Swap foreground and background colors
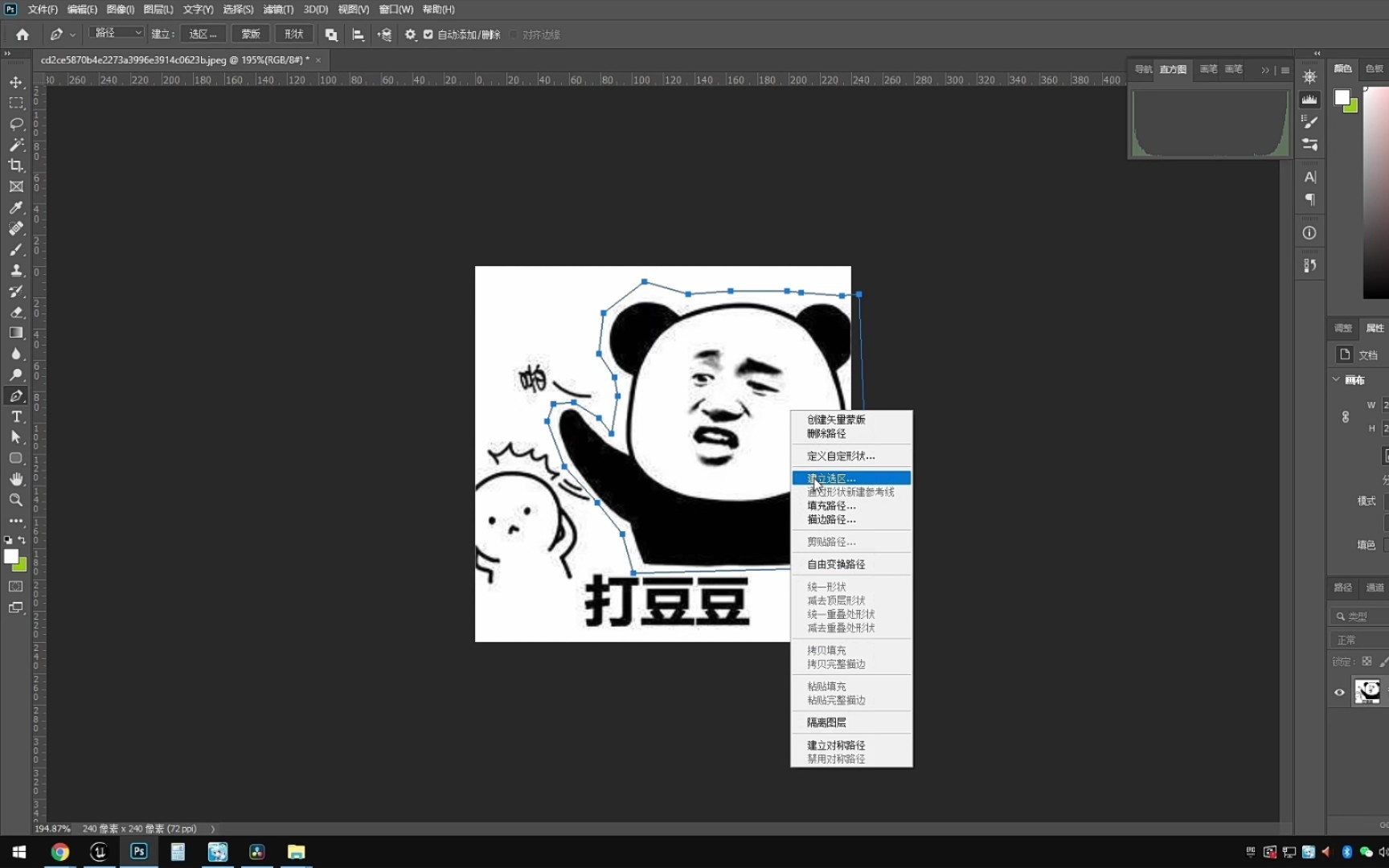The height and width of the screenshot is (868, 1389). pyautogui.click(x=22, y=540)
